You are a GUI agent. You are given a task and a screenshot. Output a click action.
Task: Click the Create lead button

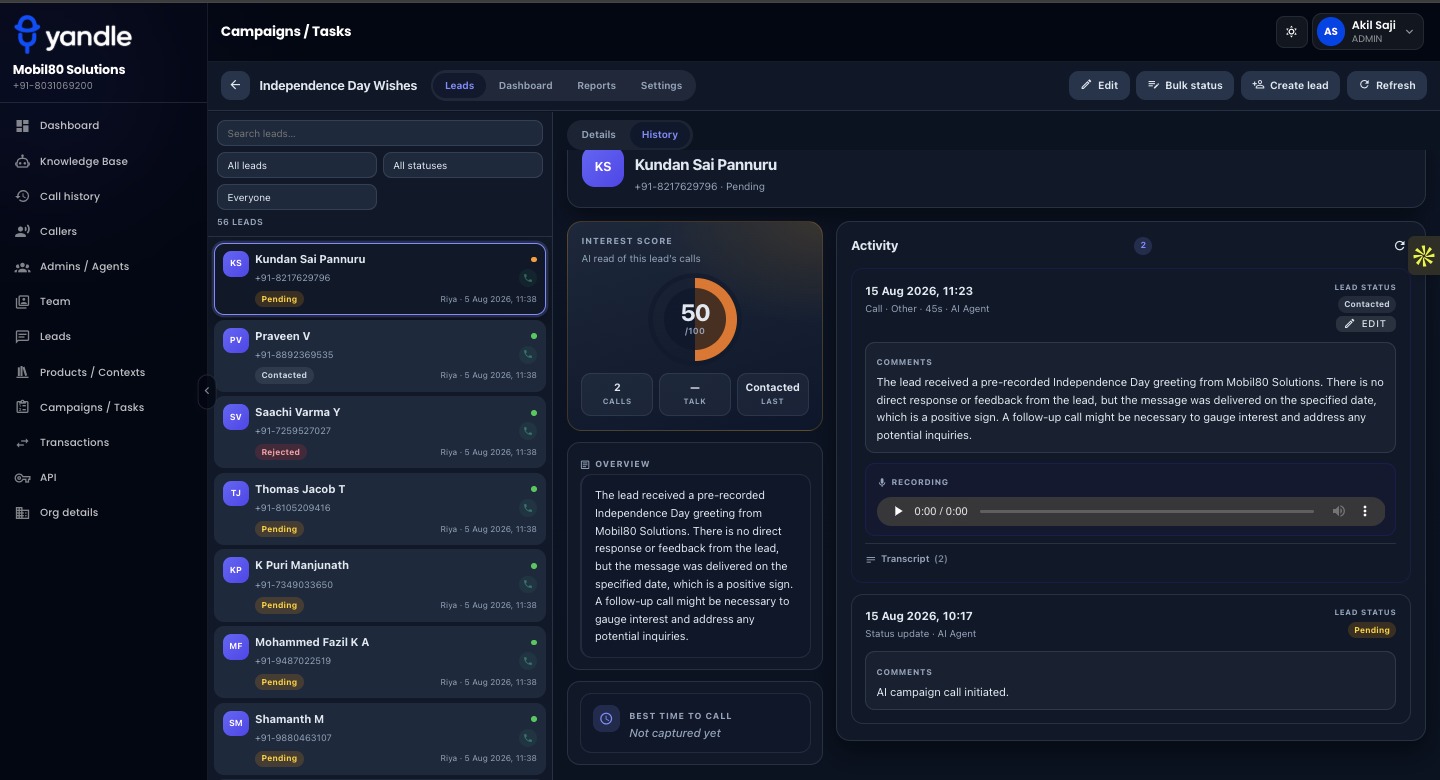1290,85
